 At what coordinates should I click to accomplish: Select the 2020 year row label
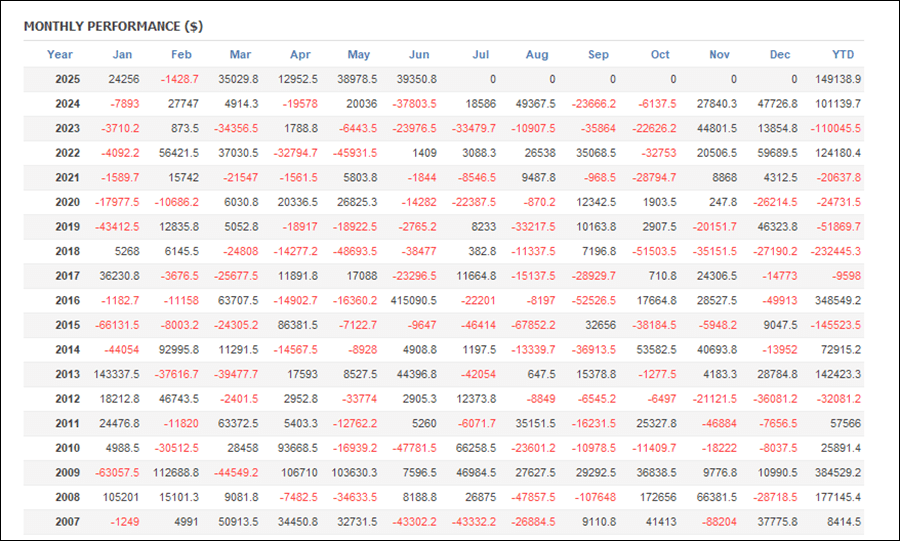pos(68,203)
